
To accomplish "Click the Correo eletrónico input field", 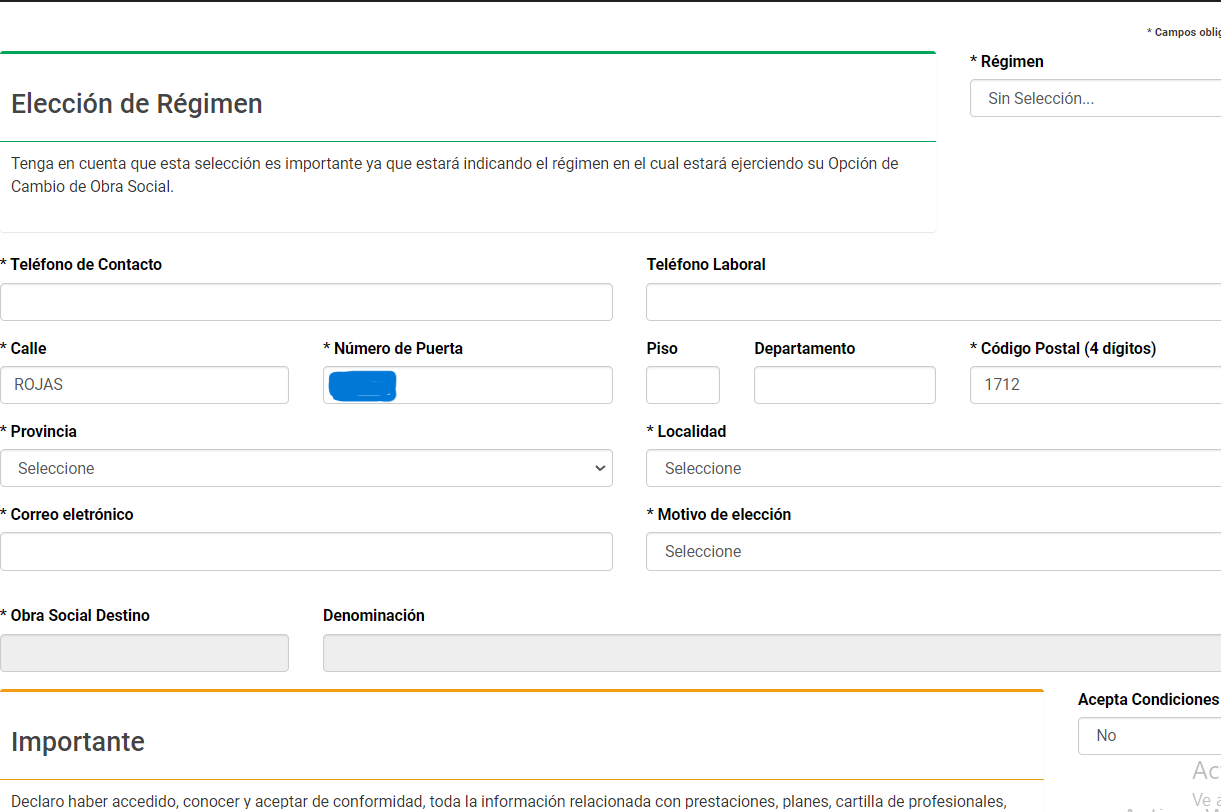I will coord(306,552).
